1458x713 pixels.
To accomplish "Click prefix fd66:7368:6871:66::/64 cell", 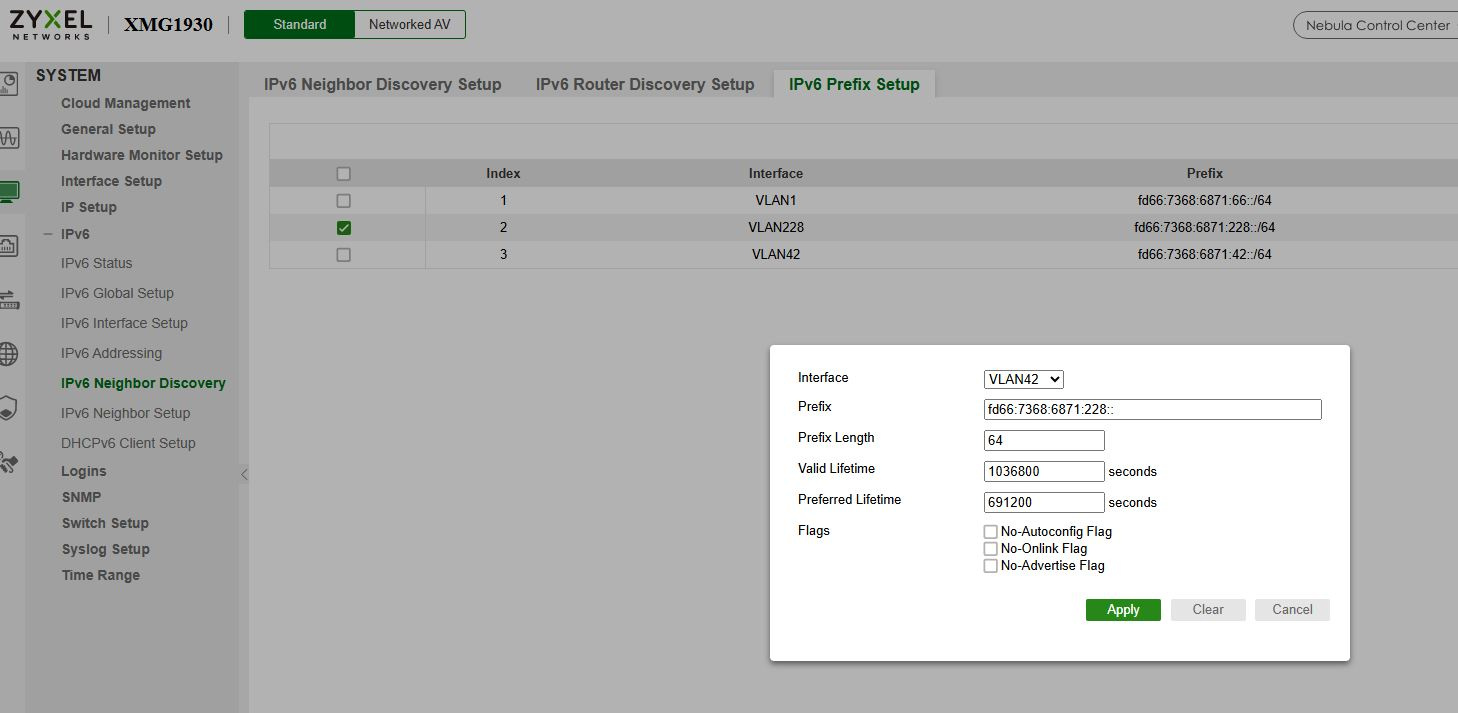I will [1204, 200].
